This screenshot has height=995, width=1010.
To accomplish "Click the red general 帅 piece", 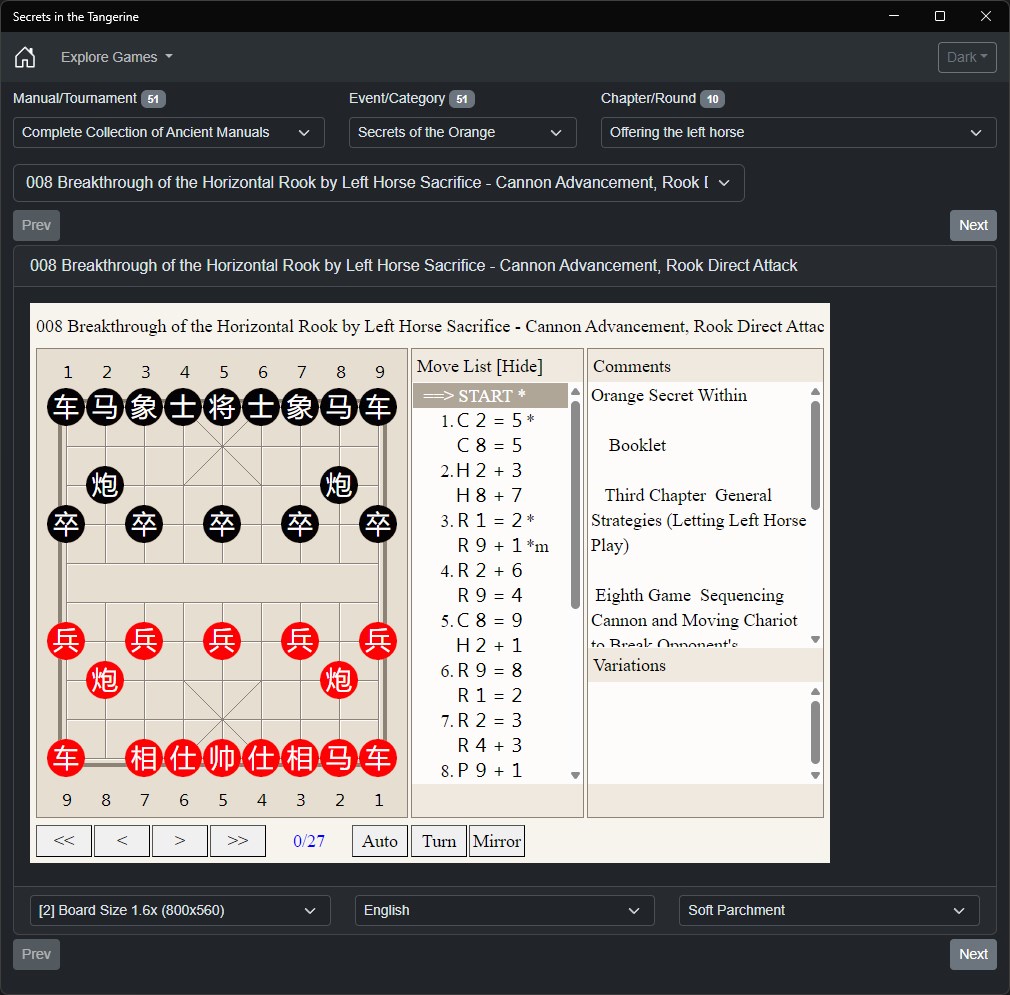I will [222, 758].
